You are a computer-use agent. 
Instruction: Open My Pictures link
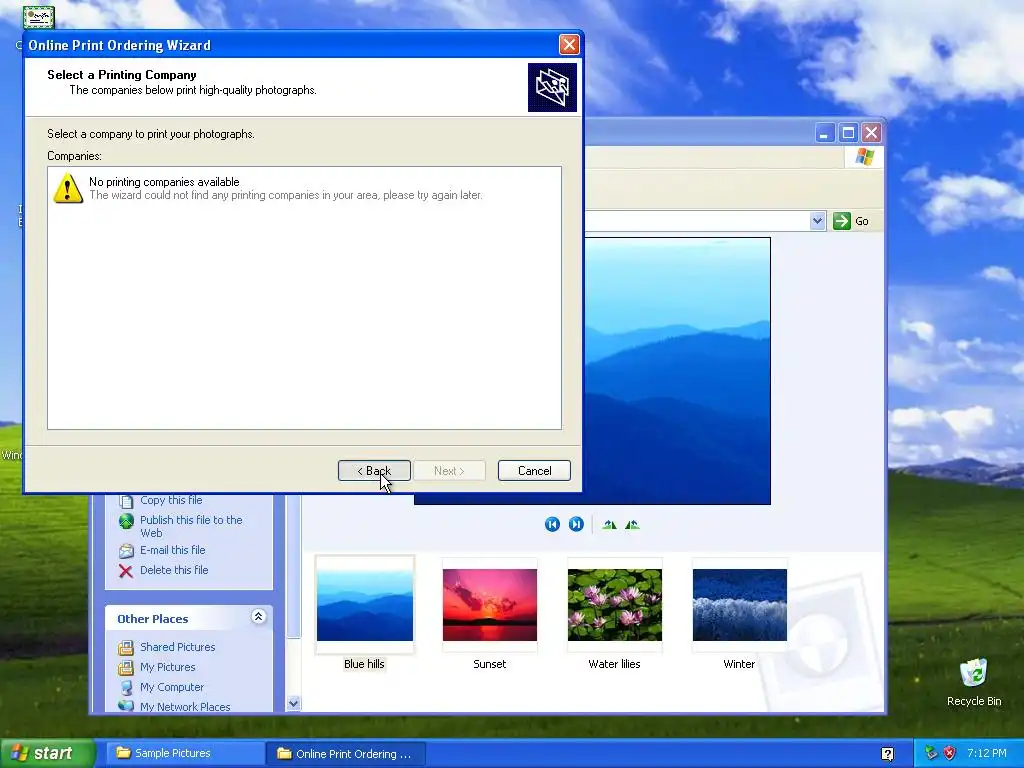coord(167,667)
